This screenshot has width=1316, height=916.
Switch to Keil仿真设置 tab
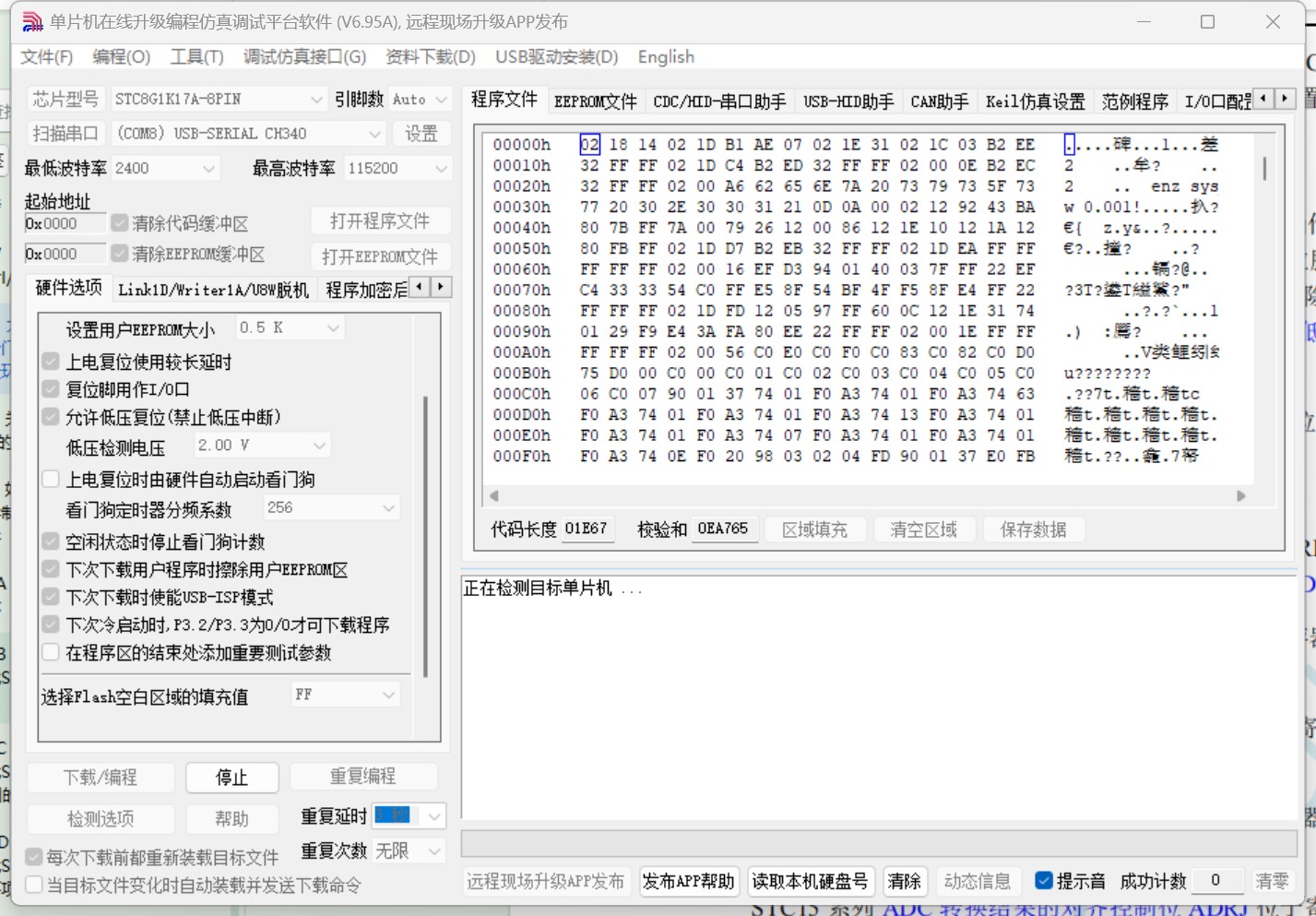point(1035,101)
